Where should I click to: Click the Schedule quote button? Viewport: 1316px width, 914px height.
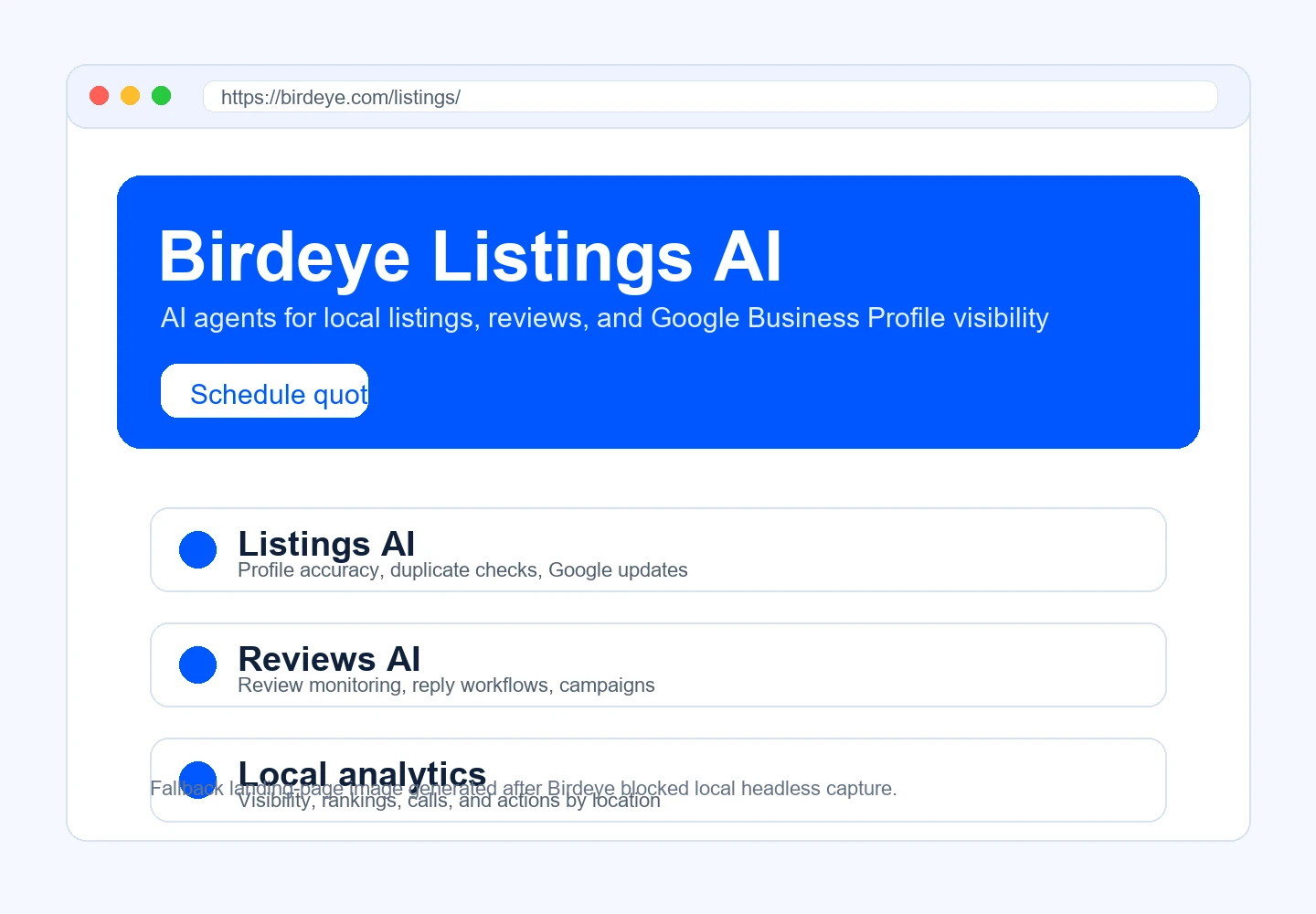(x=264, y=391)
